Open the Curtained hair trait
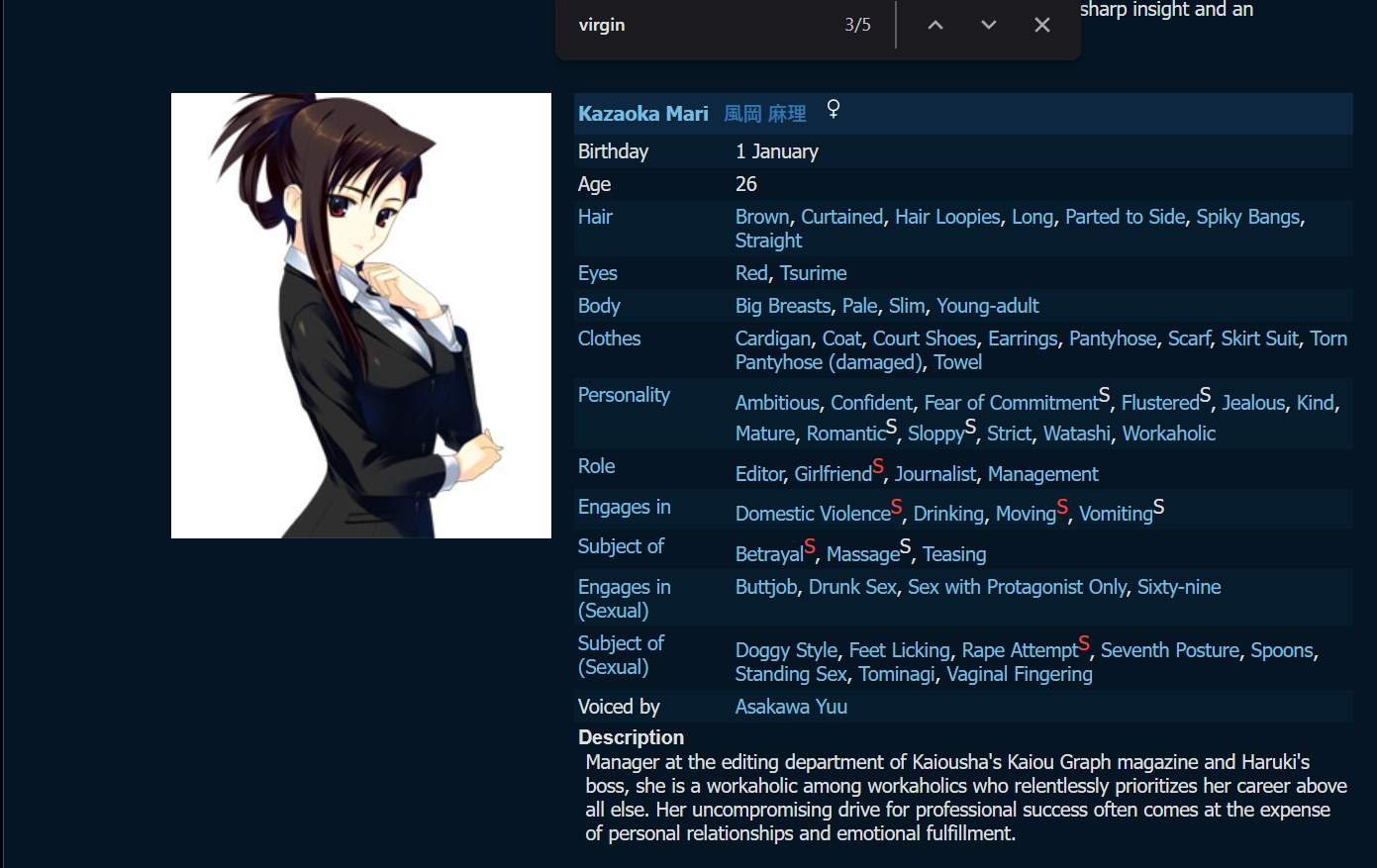Image resolution: width=1377 pixels, height=868 pixels. point(842,217)
